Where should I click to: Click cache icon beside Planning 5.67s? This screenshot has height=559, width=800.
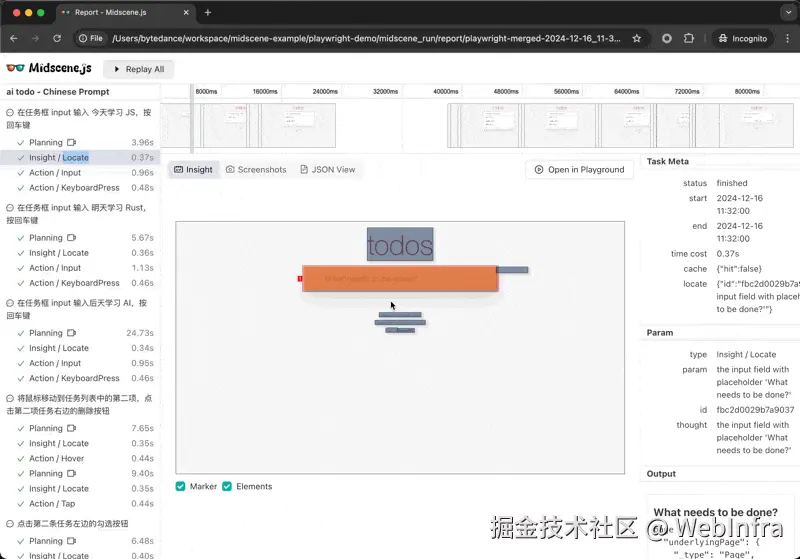(x=71, y=238)
